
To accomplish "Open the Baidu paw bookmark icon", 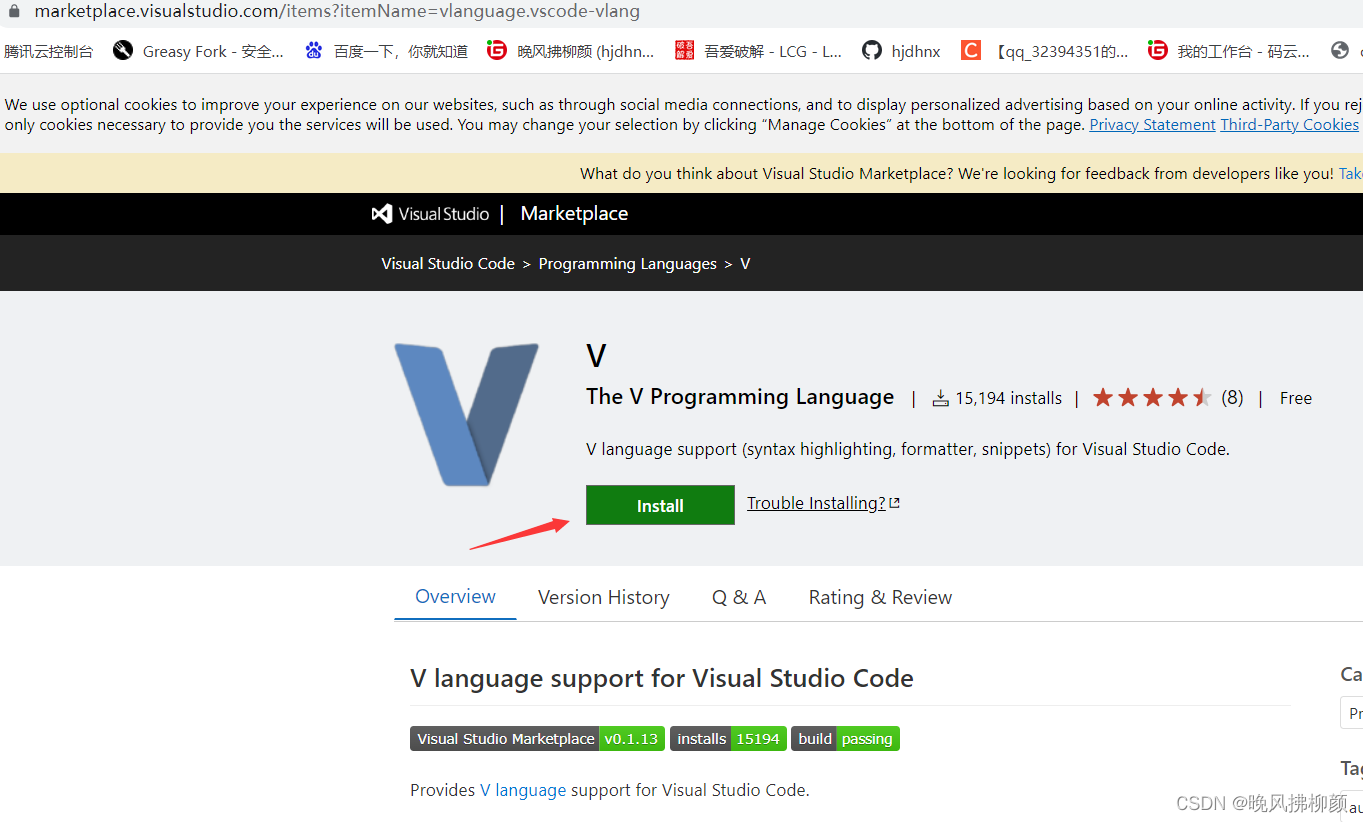I will pyautogui.click(x=314, y=50).
